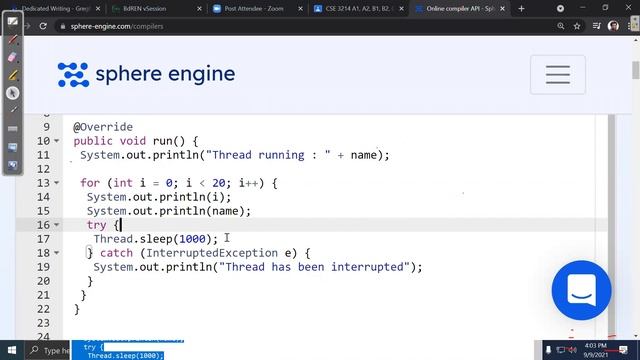
Task: Close the CSE 3214 tab
Action: coord(402,9)
